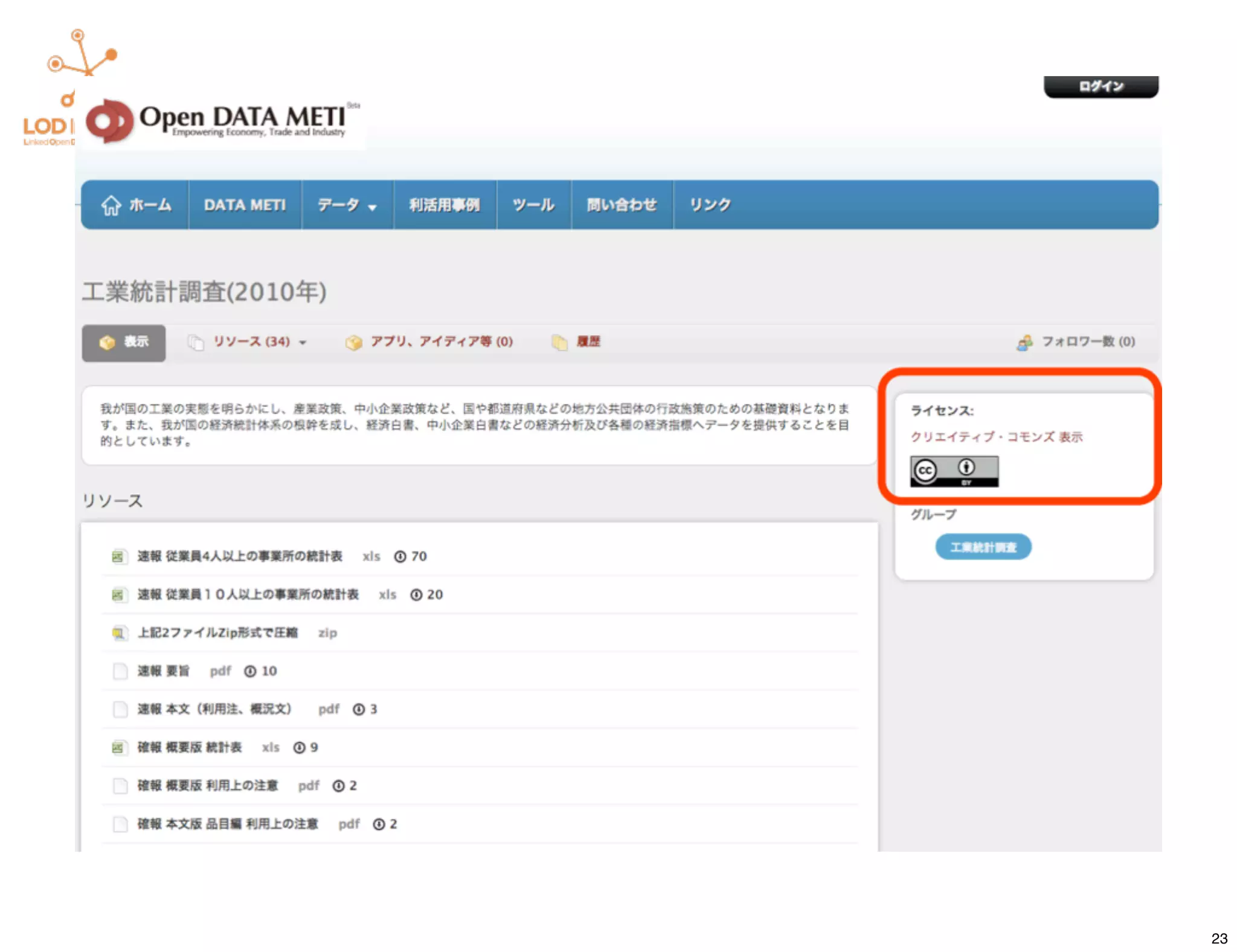
Task: Open the 利活用事例 menu item
Action: (445, 205)
